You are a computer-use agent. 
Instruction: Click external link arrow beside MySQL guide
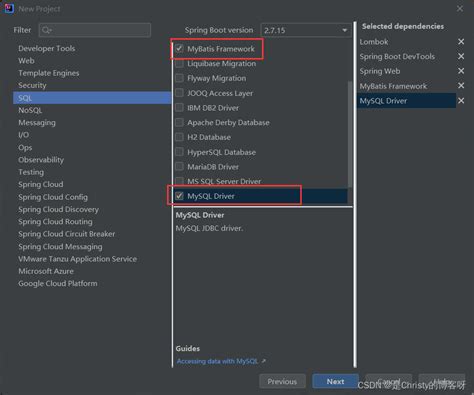(x=263, y=361)
